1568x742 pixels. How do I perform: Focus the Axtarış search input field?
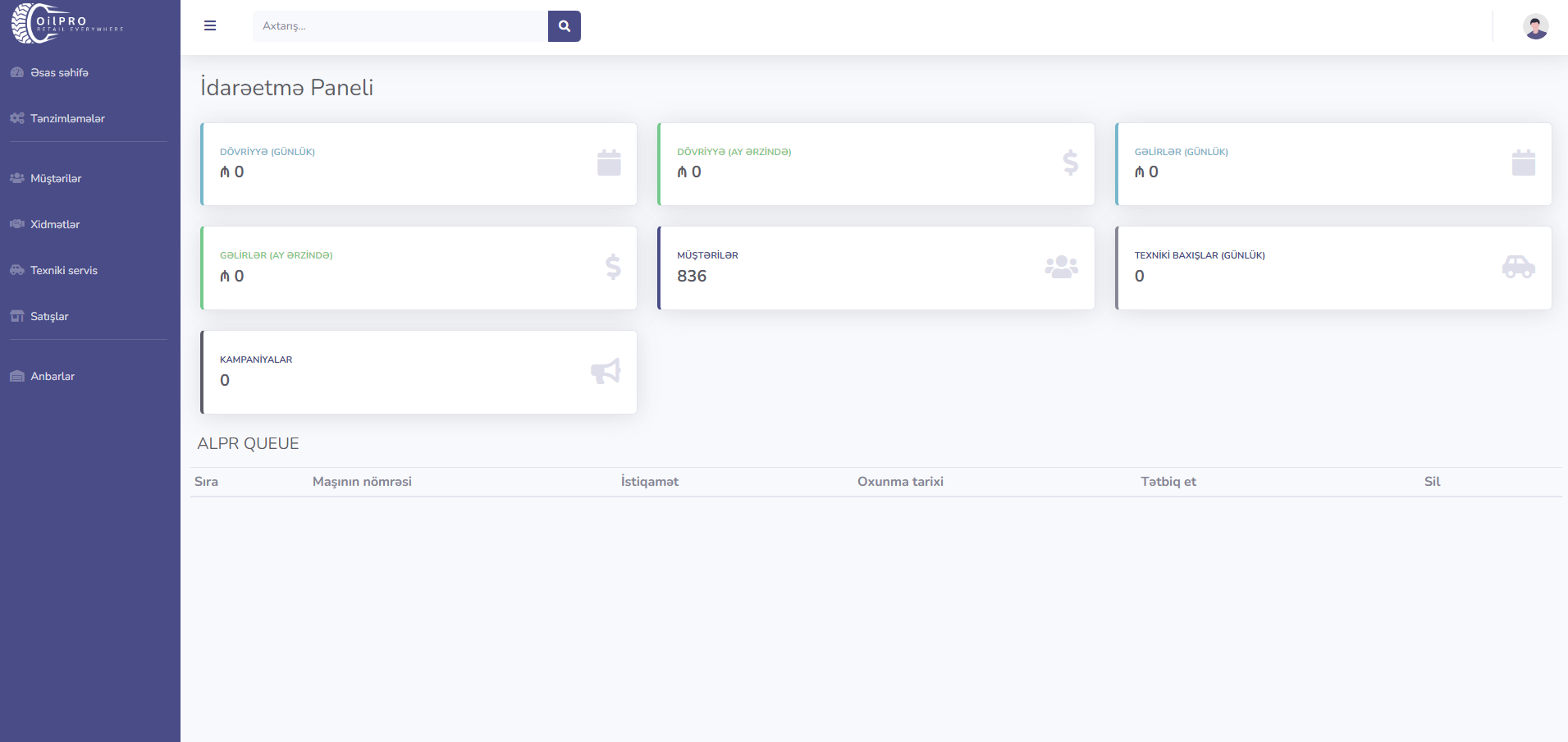[x=400, y=26]
